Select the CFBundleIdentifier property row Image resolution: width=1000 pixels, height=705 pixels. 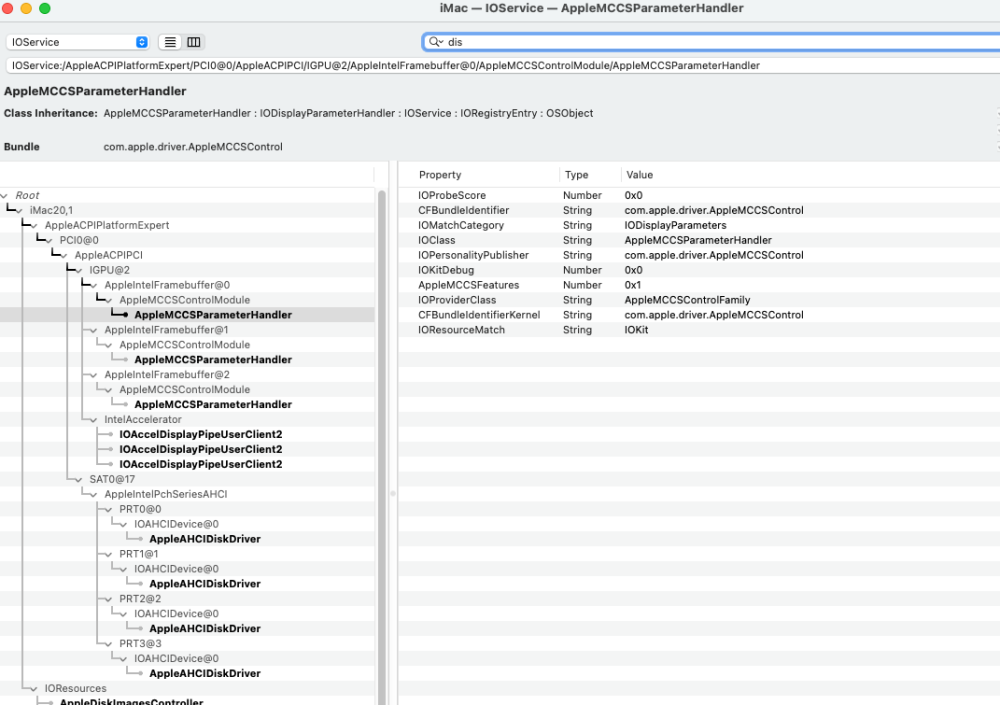699,211
